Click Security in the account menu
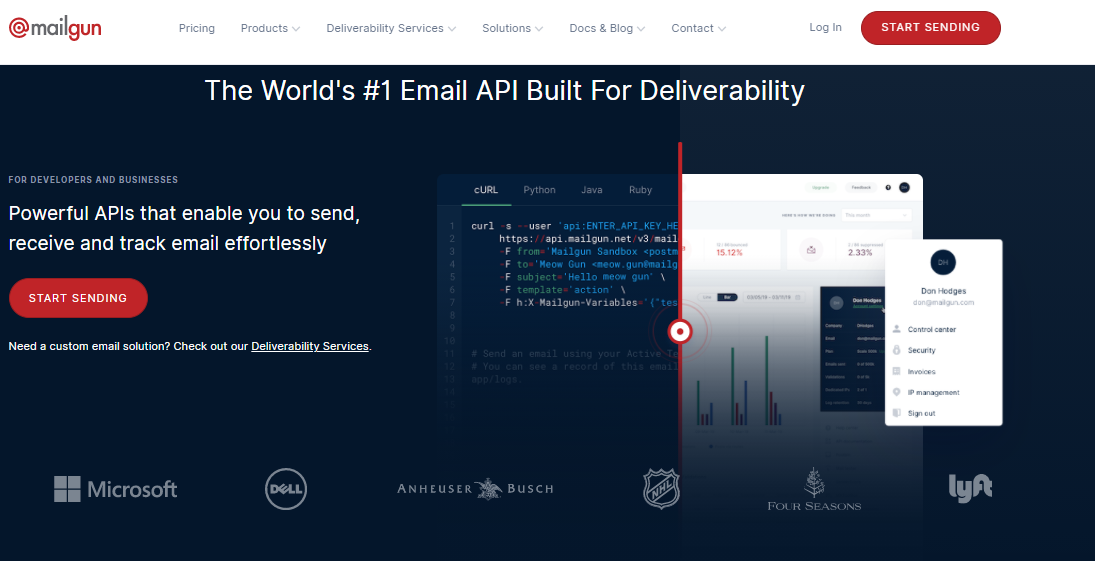Screen dimensions: 1095x561 [921, 350]
